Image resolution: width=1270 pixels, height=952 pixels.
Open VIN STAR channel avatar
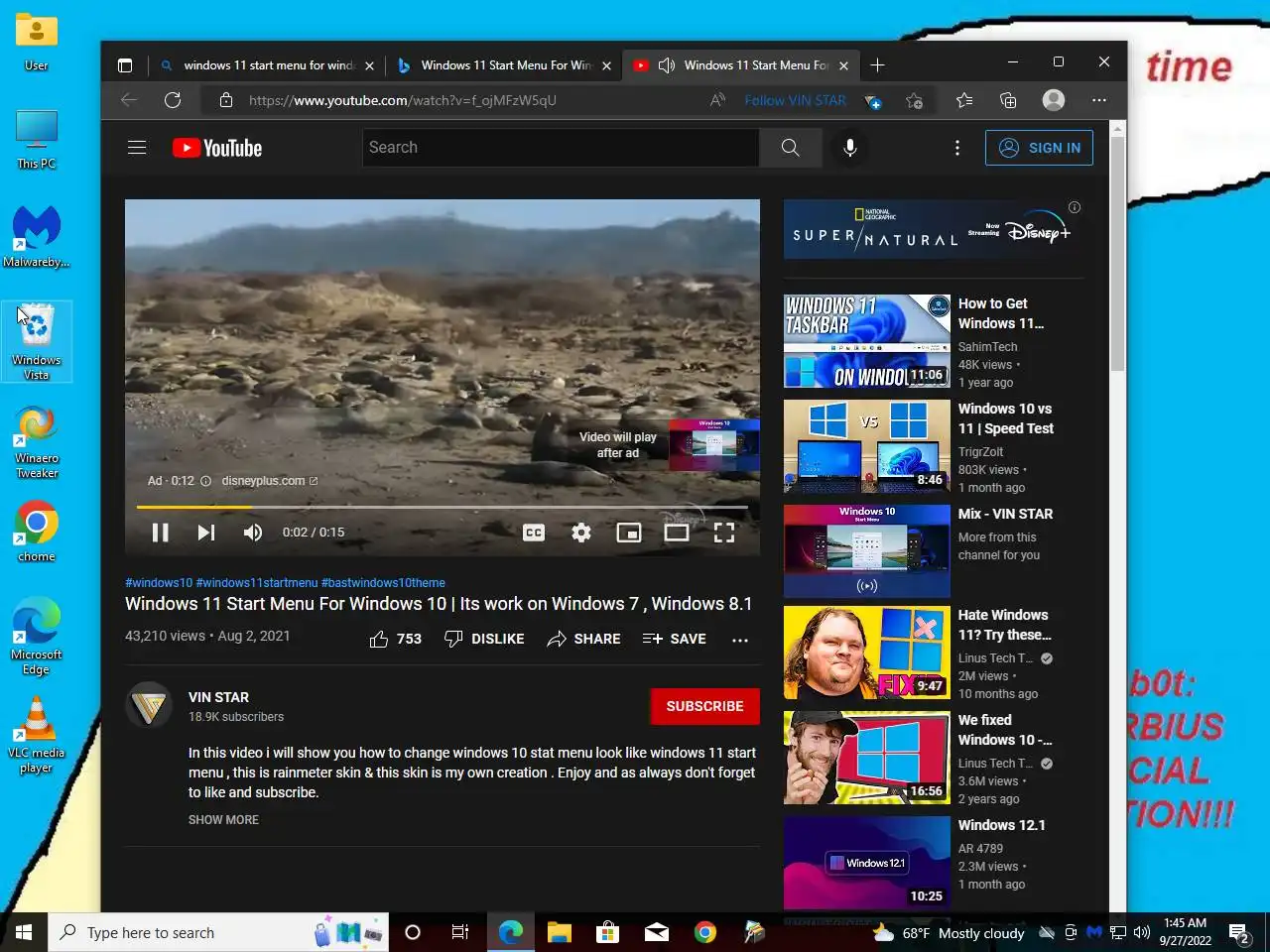click(x=149, y=705)
